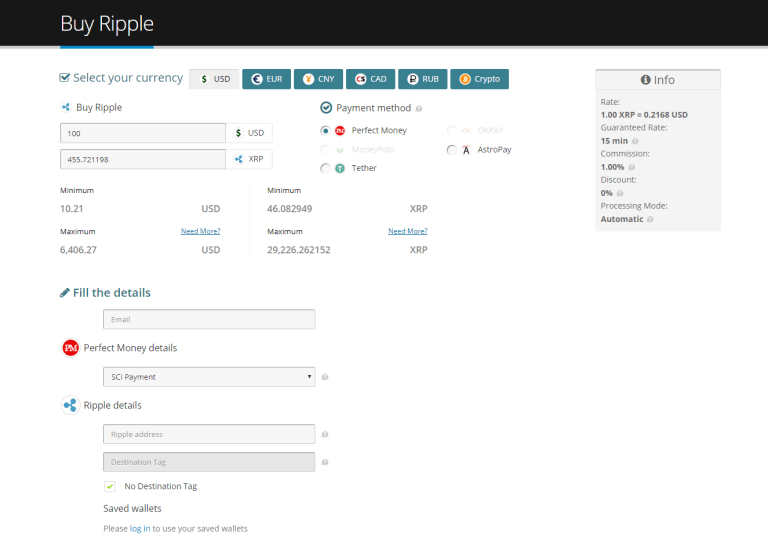Click the tooltip icon next to Commission 1.00%
This screenshot has width=768, height=546.
tap(631, 167)
